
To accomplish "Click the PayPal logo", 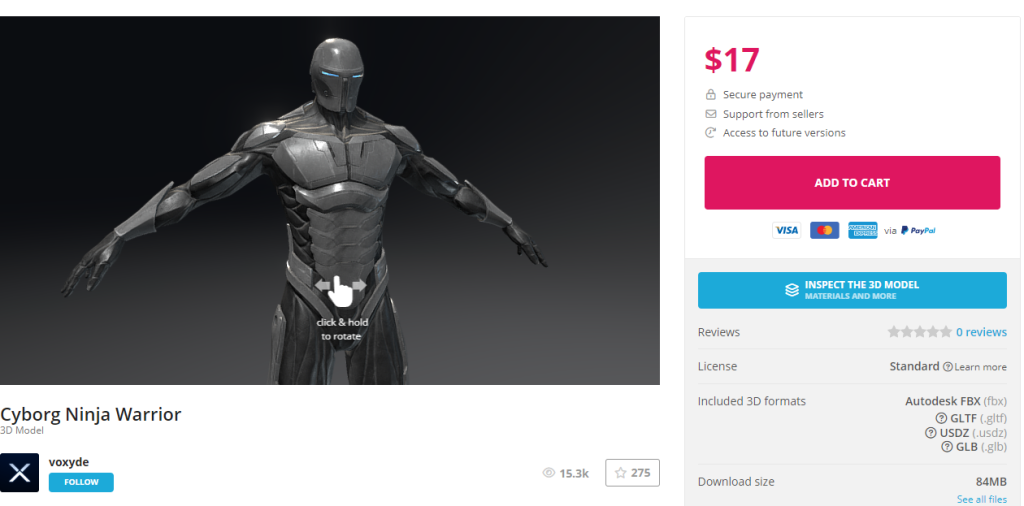I will [918, 230].
